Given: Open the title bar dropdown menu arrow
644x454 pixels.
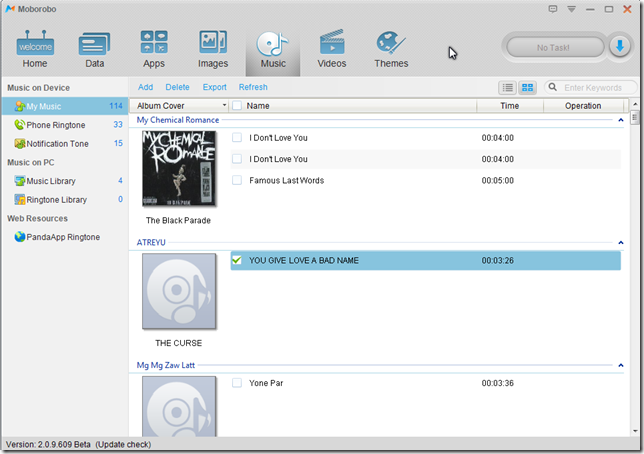Looking at the screenshot, I should pyautogui.click(x=571, y=9).
